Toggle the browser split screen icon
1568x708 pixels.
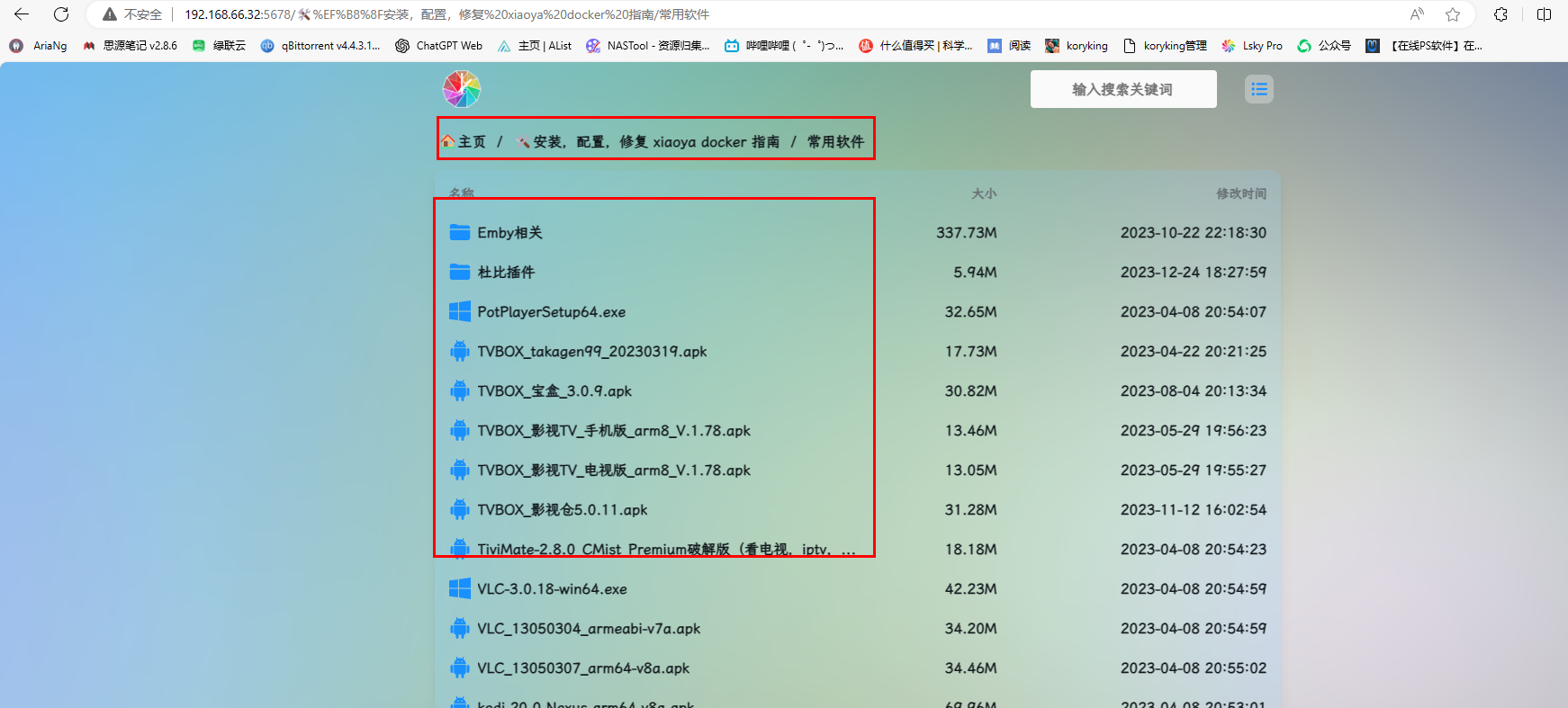1544,14
